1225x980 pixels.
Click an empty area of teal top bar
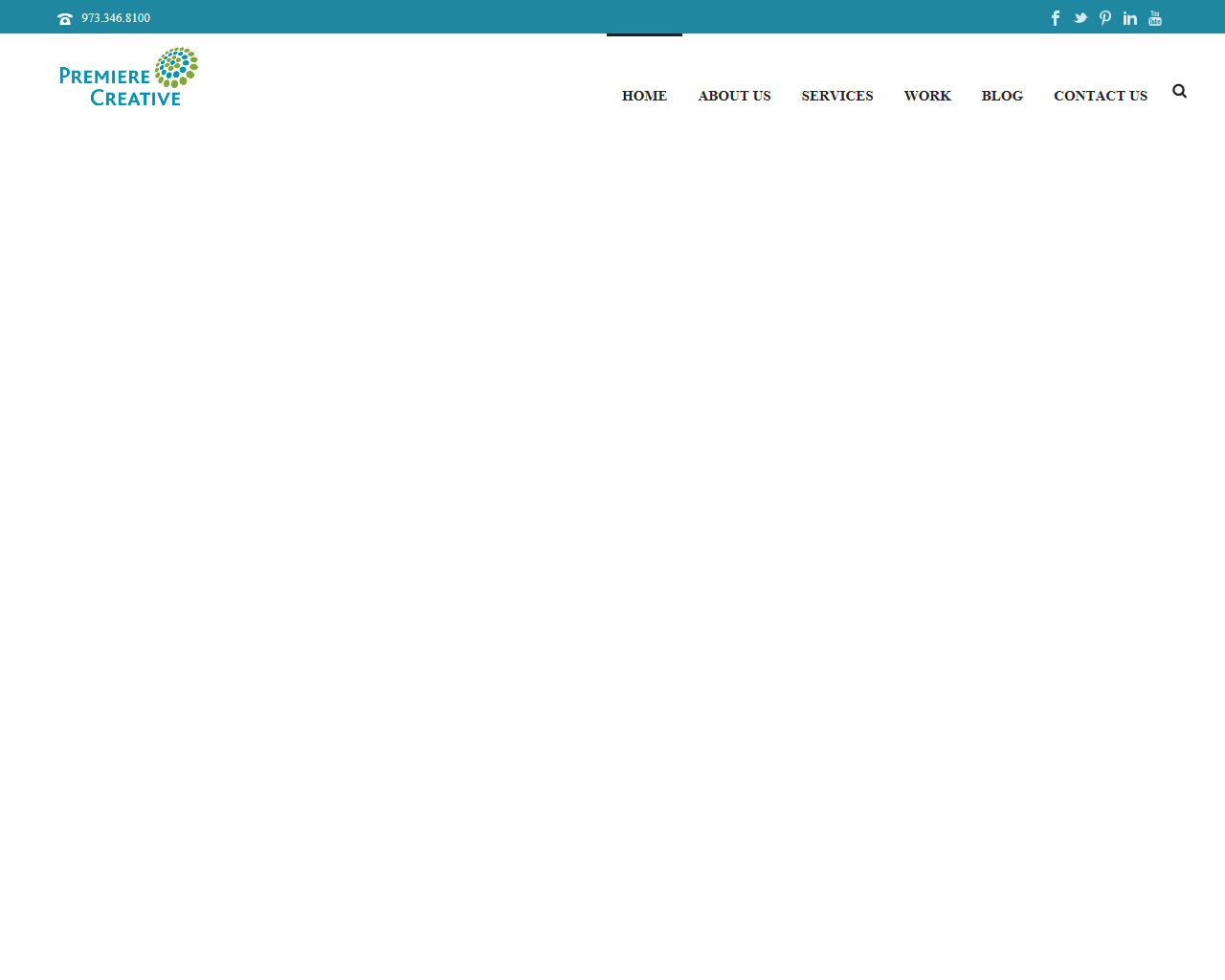click(574, 17)
